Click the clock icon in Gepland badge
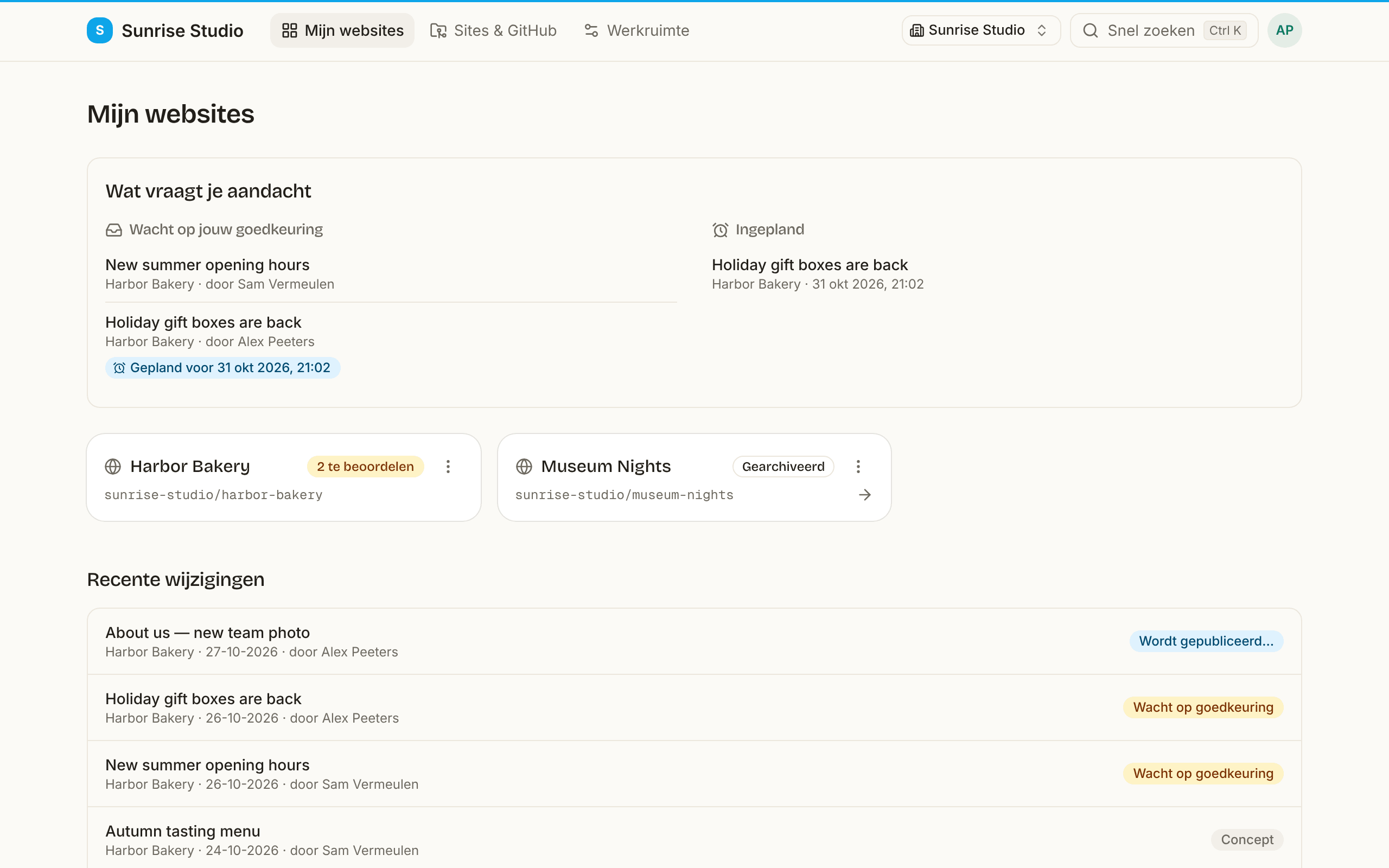This screenshot has width=1389, height=868. point(119,368)
